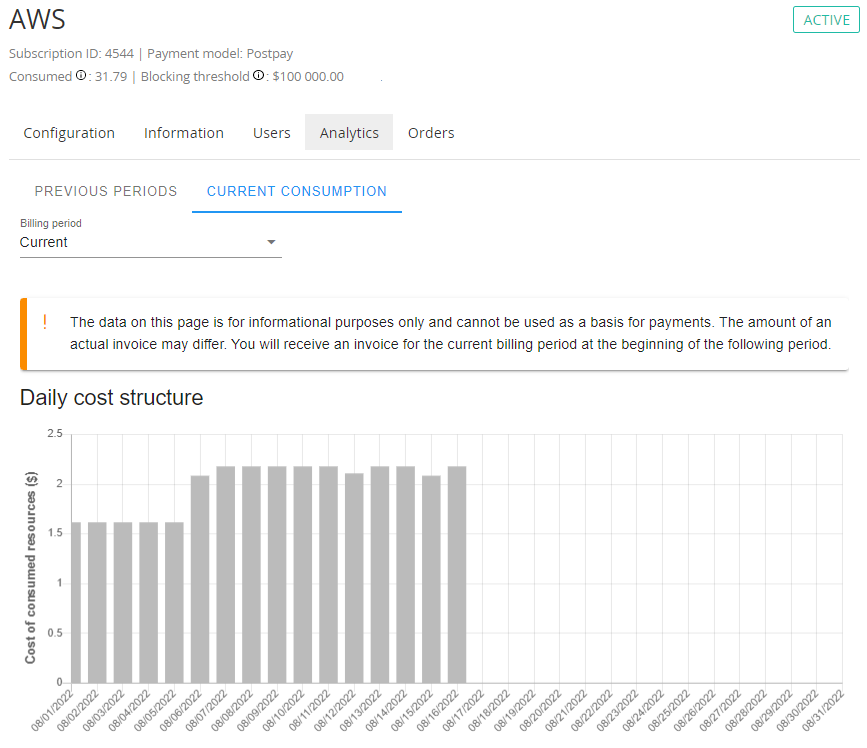
Task: Click the bar for 08/04/2022
Action: coord(149,603)
